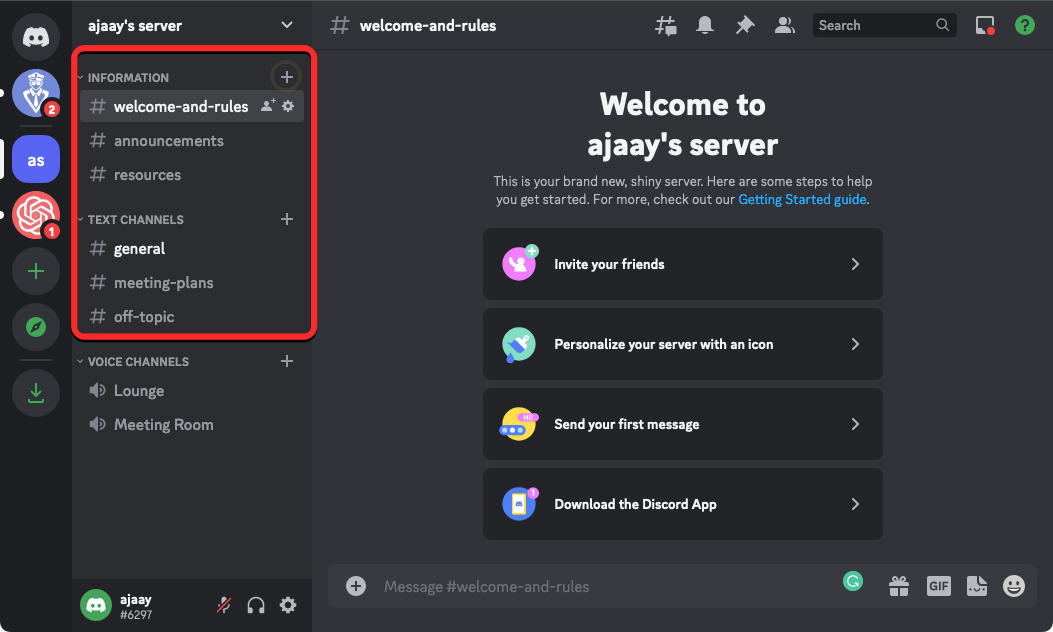Click the Search box
This screenshot has width=1053, height=632.
(875, 26)
